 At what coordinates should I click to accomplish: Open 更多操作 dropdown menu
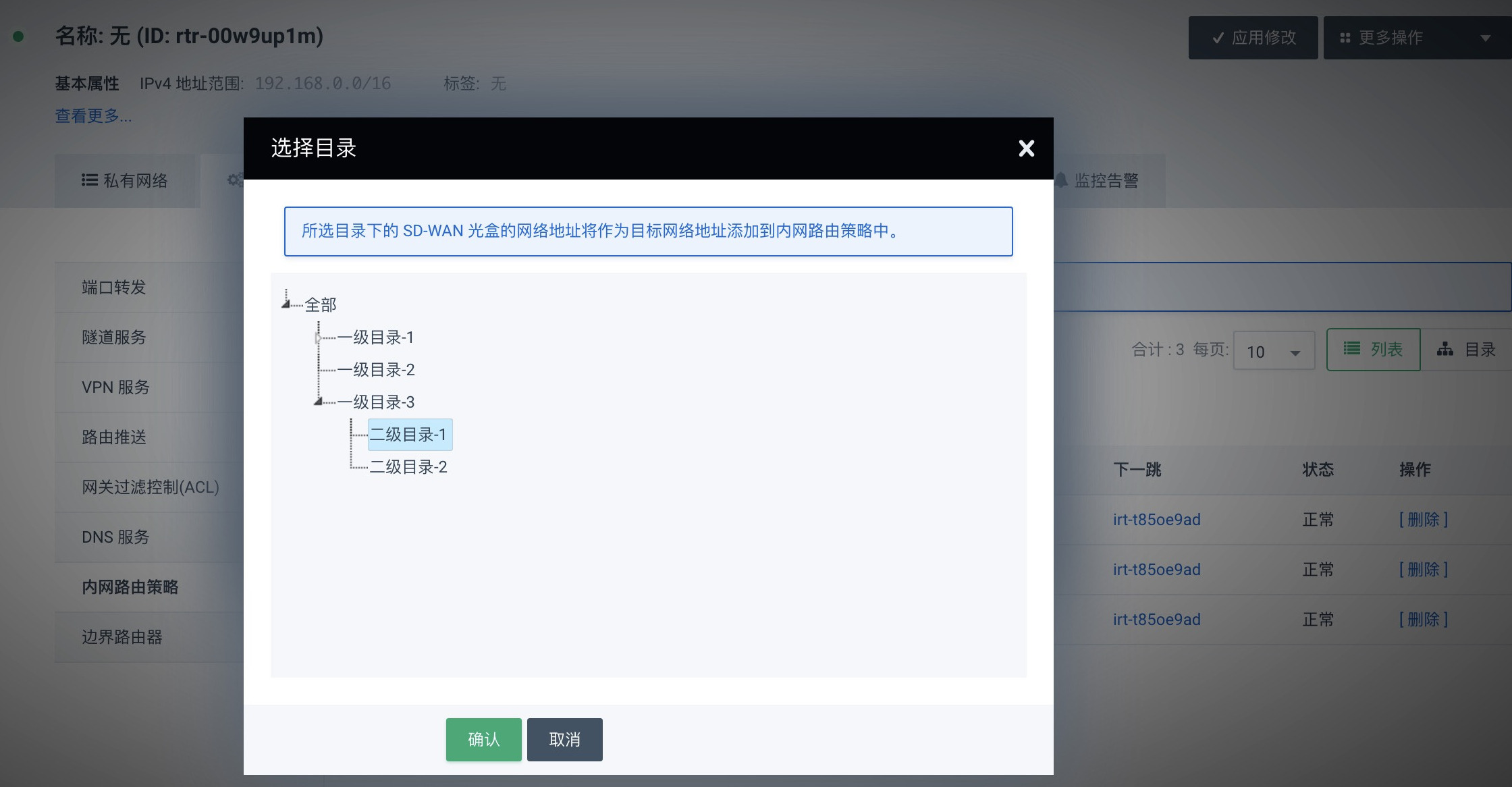point(1416,38)
